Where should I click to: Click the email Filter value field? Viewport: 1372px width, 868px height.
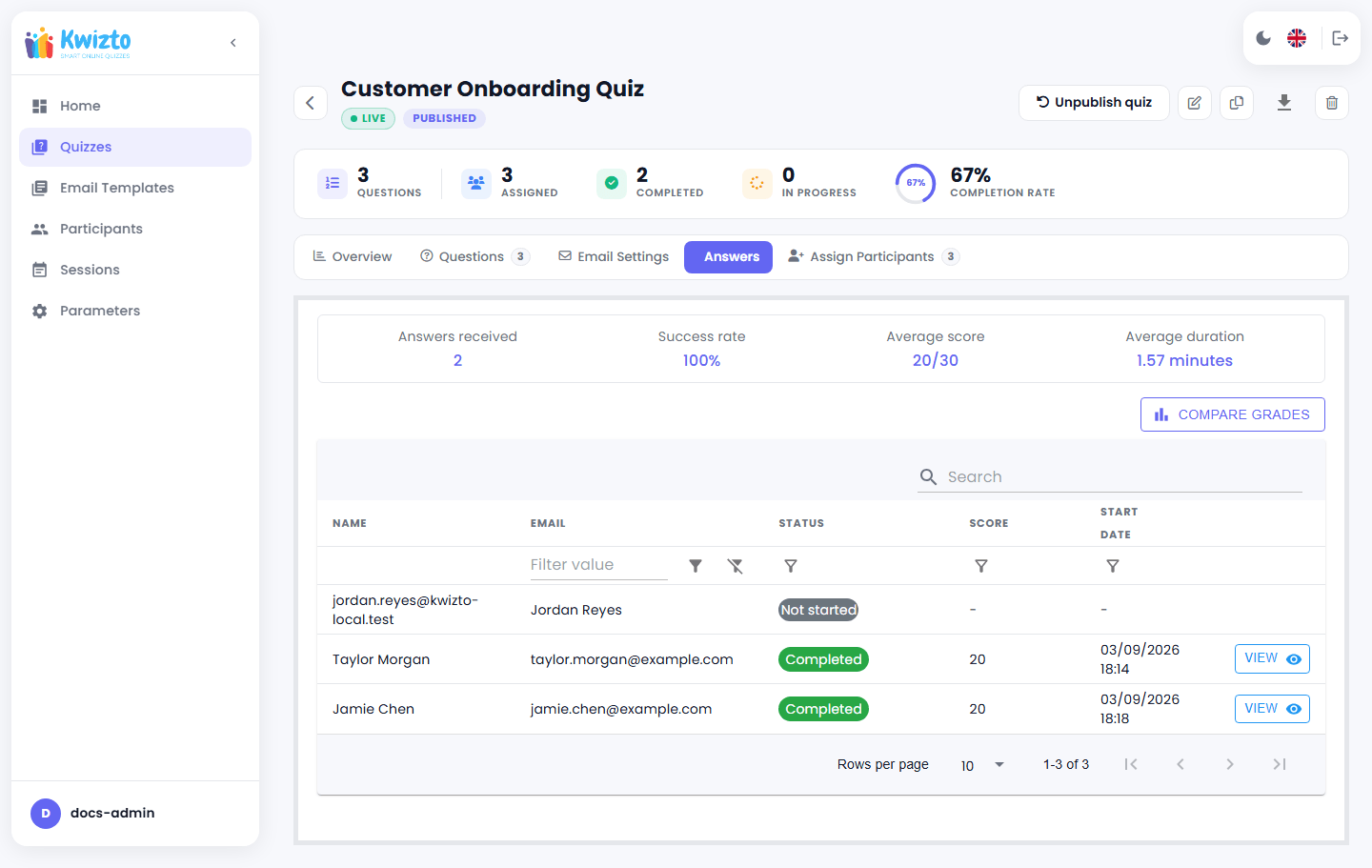598,565
